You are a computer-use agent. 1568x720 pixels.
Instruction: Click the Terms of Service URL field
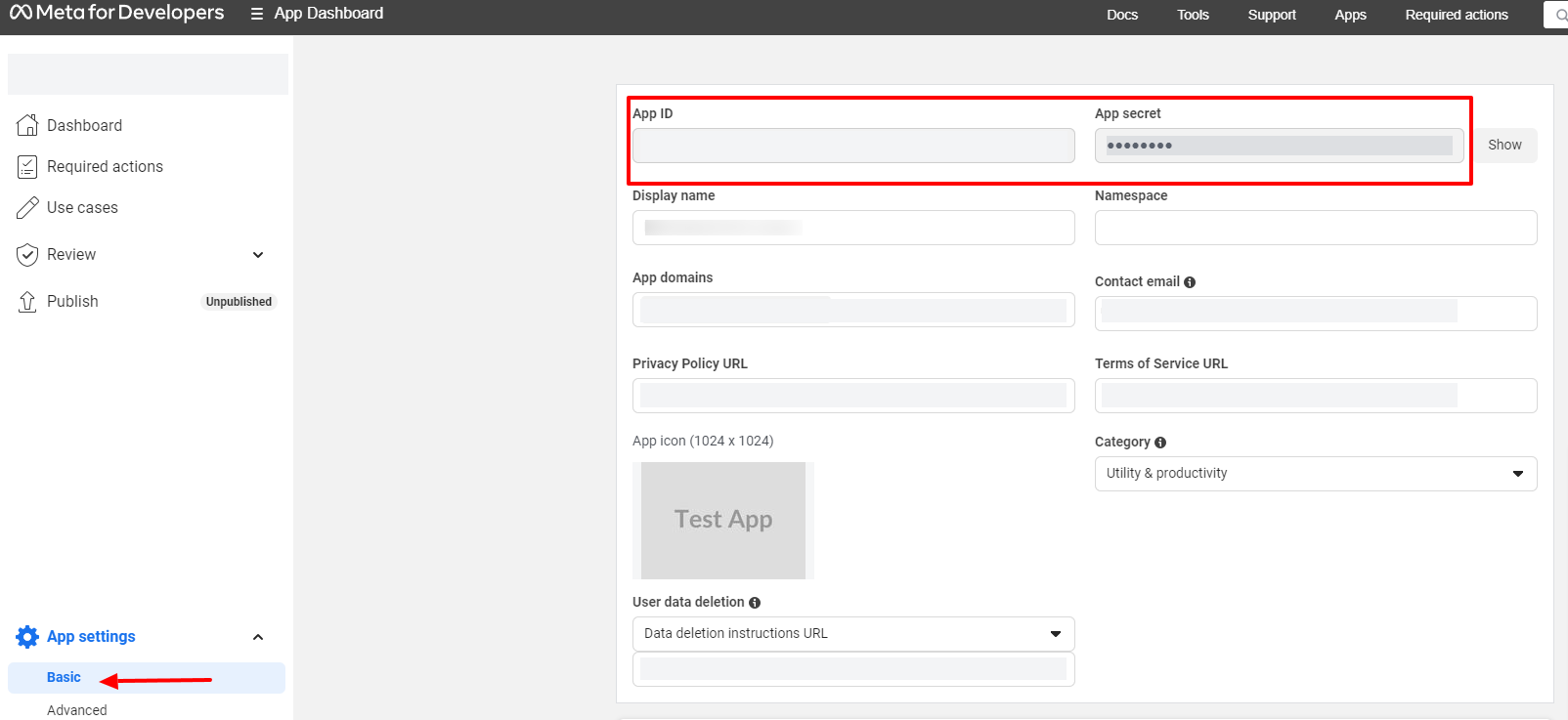point(1316,396)
